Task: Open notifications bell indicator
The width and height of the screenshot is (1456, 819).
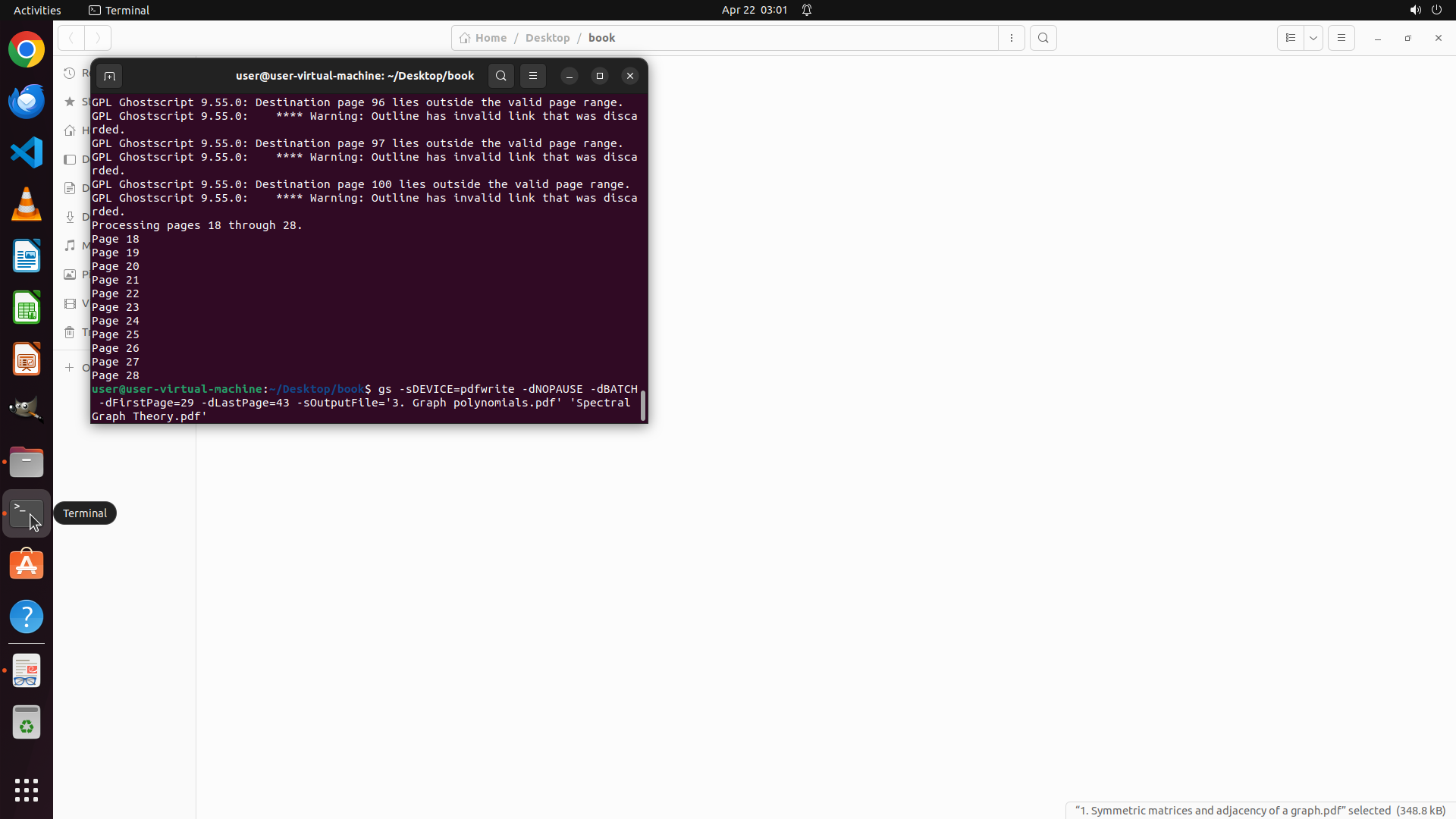Action: pos(807,10)
